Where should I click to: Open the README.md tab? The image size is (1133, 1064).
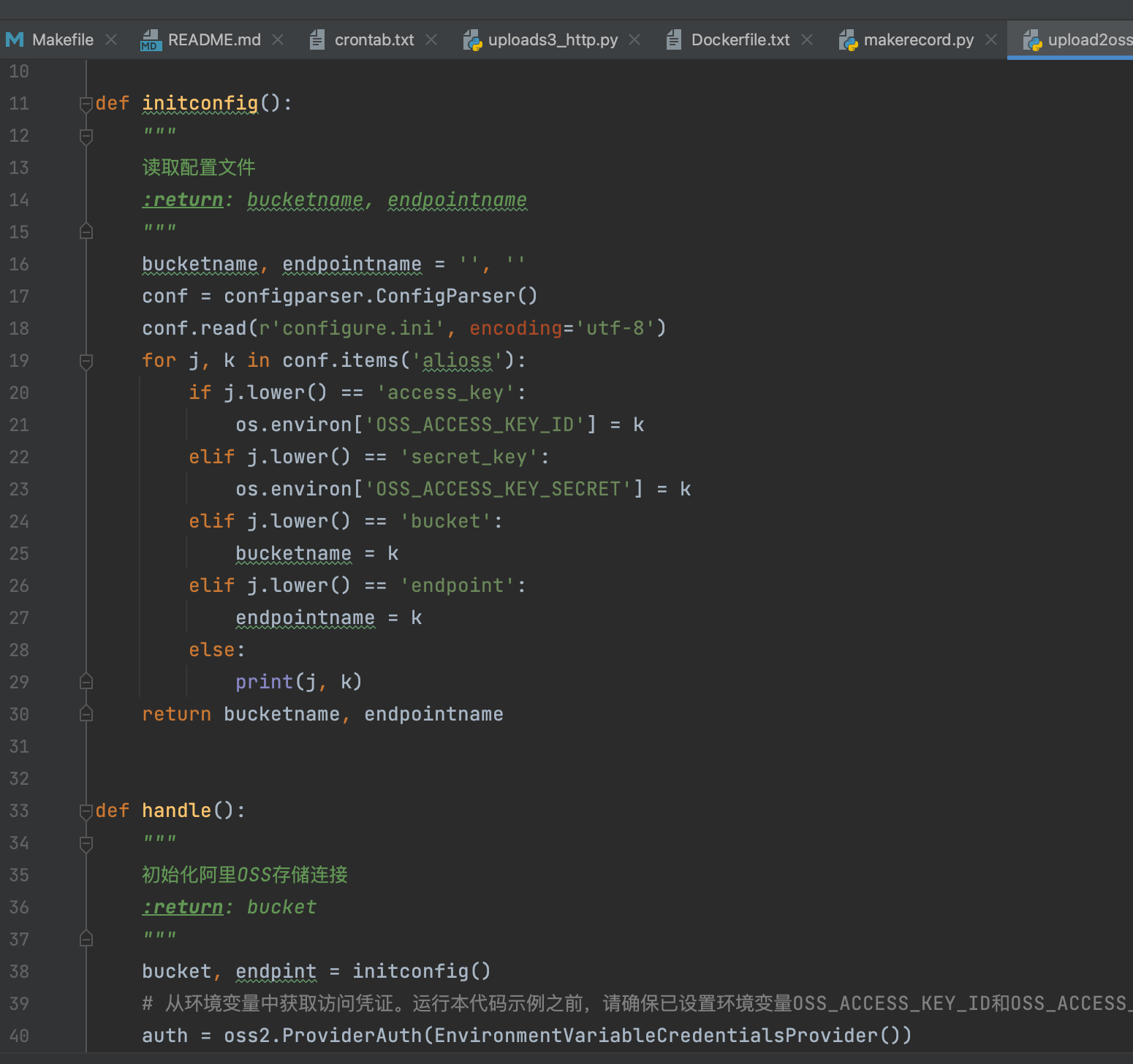point(214,40)
